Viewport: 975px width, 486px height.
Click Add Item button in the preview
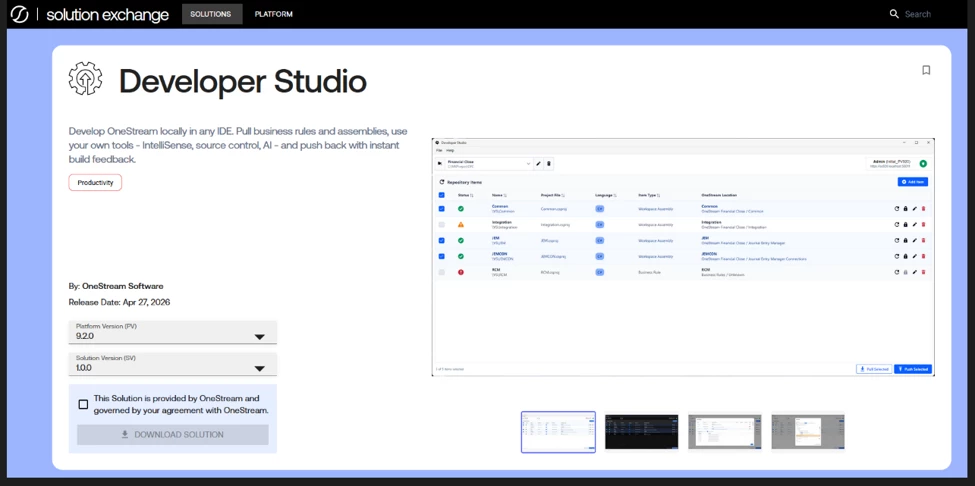tap(913, 181)
